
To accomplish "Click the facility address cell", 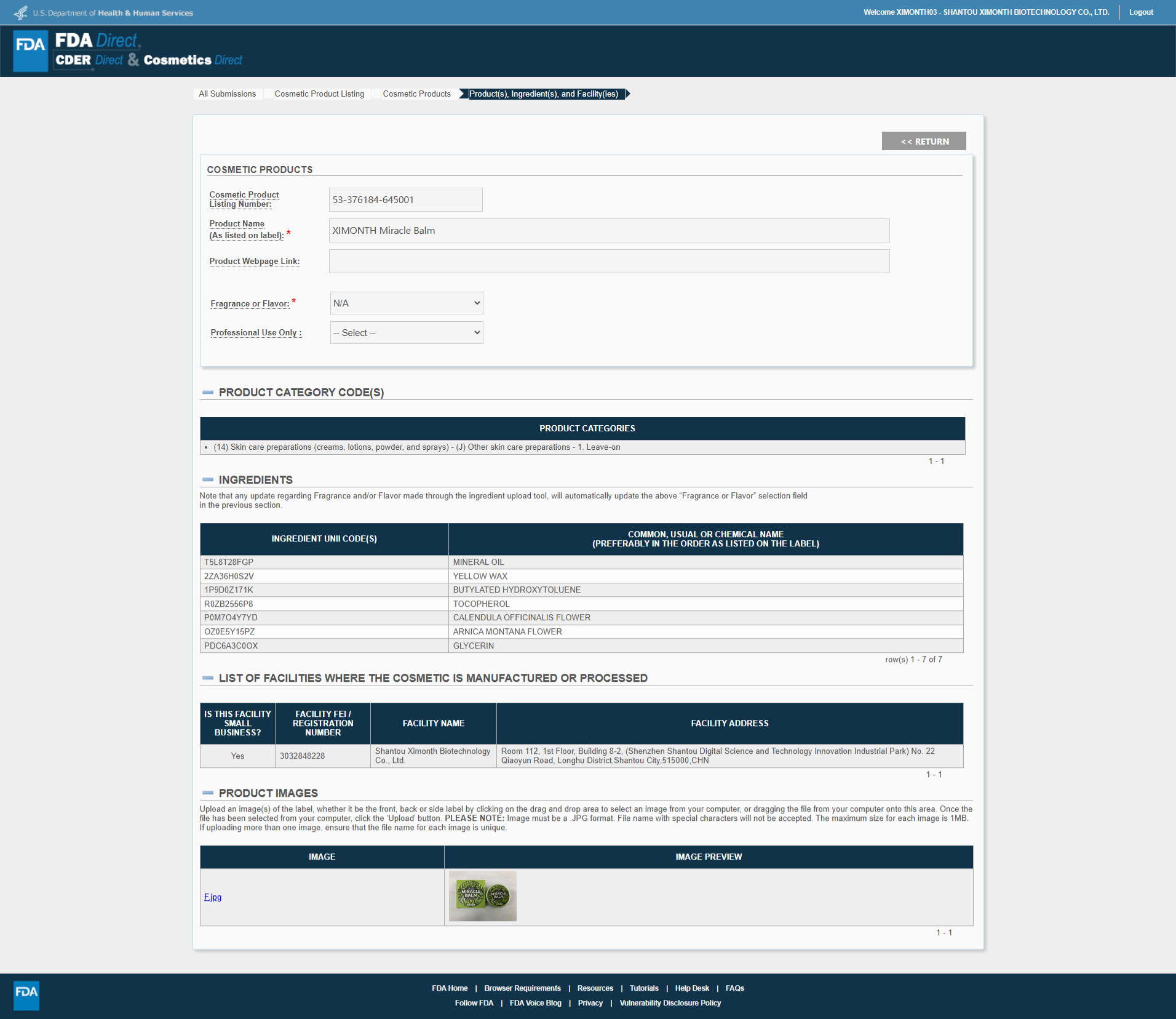I will (729, 756).
